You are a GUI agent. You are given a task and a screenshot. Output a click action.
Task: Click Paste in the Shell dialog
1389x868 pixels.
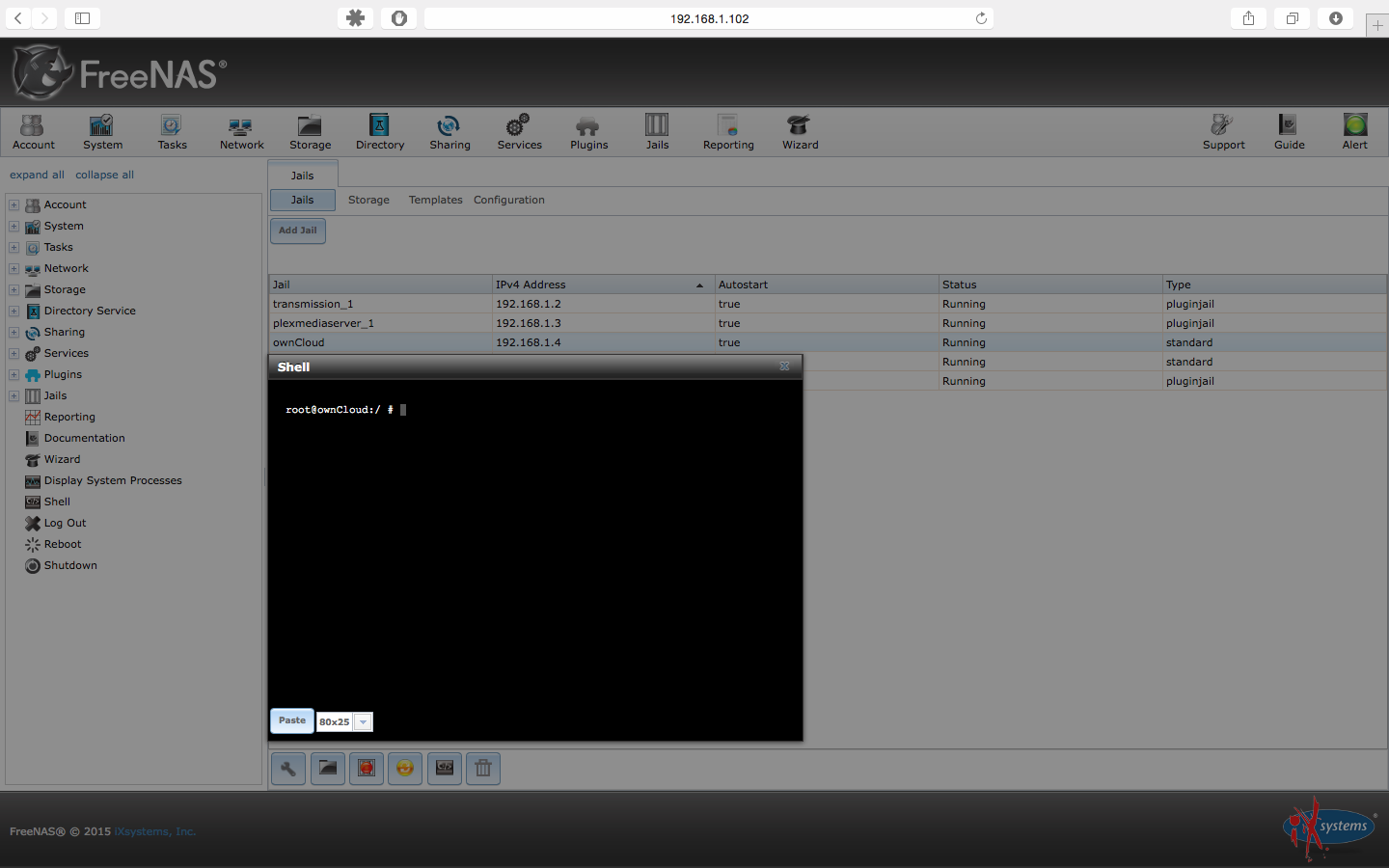pos(292,720)
